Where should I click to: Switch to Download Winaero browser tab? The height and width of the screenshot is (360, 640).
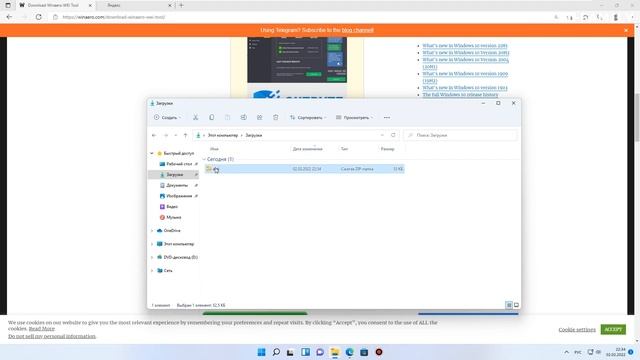pyautogui.click(x=56, y=5)
